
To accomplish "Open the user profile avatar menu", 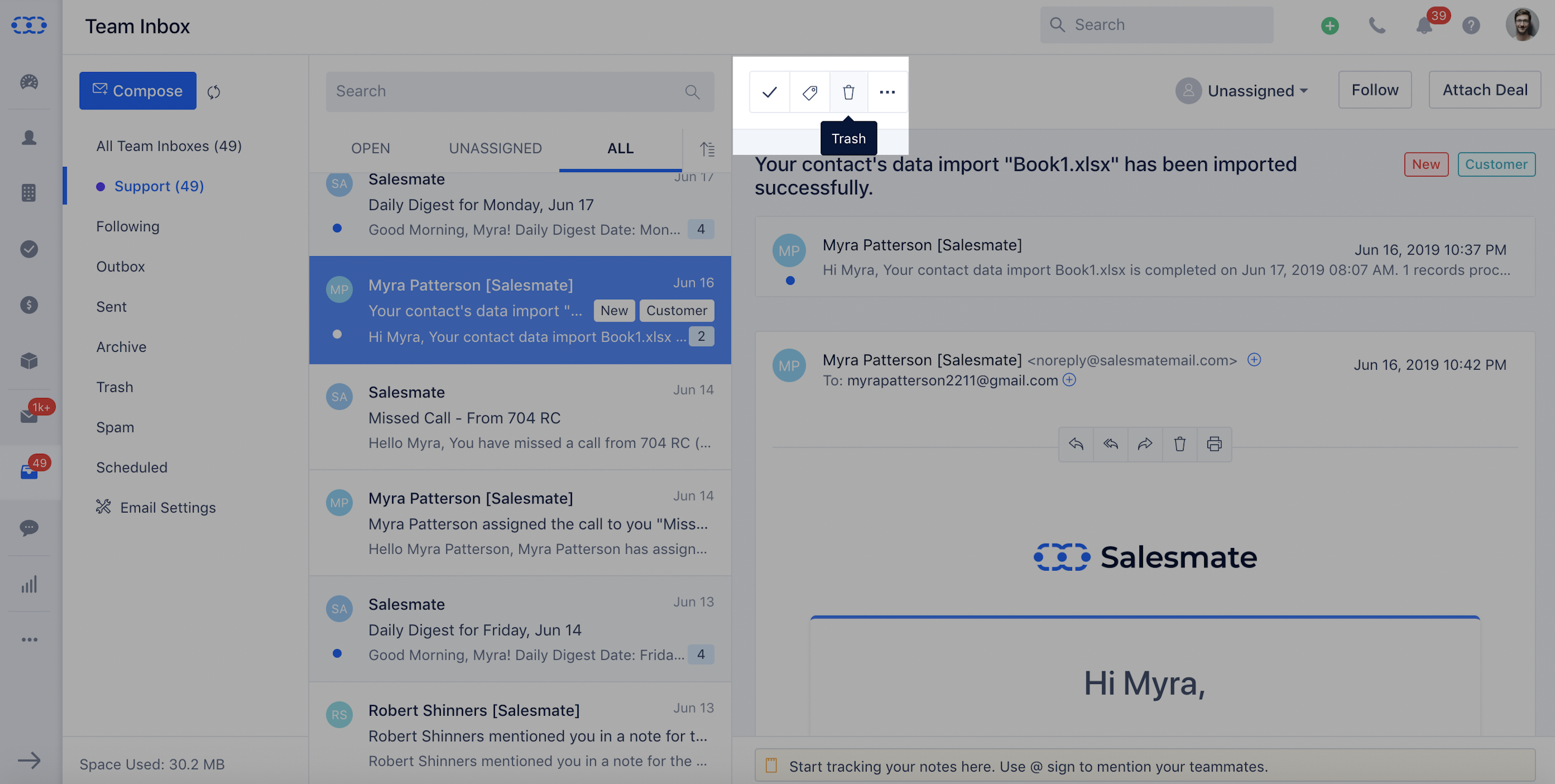I will tap(1523, 25).
